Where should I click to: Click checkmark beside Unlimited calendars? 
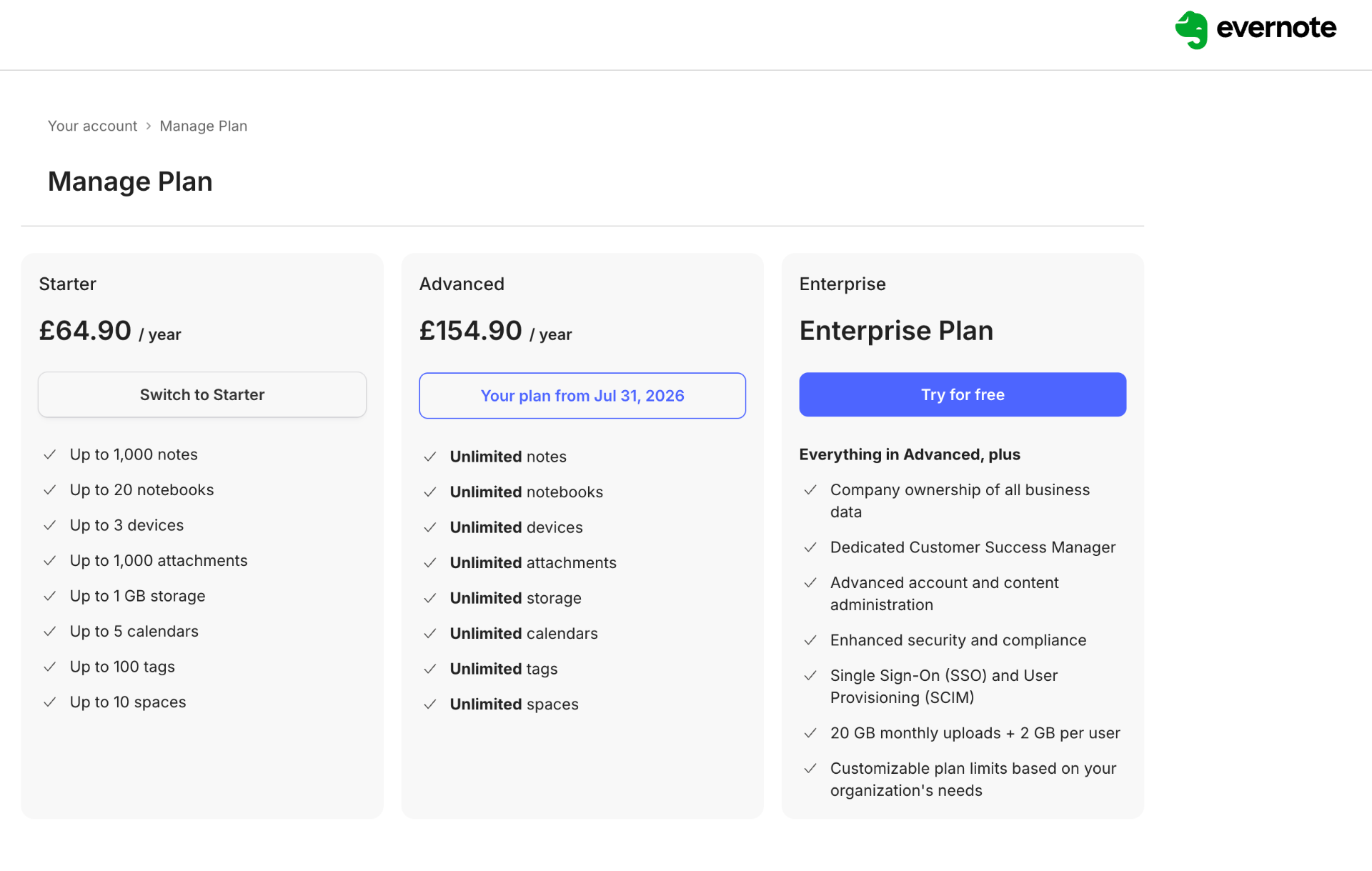pos(430,634)
